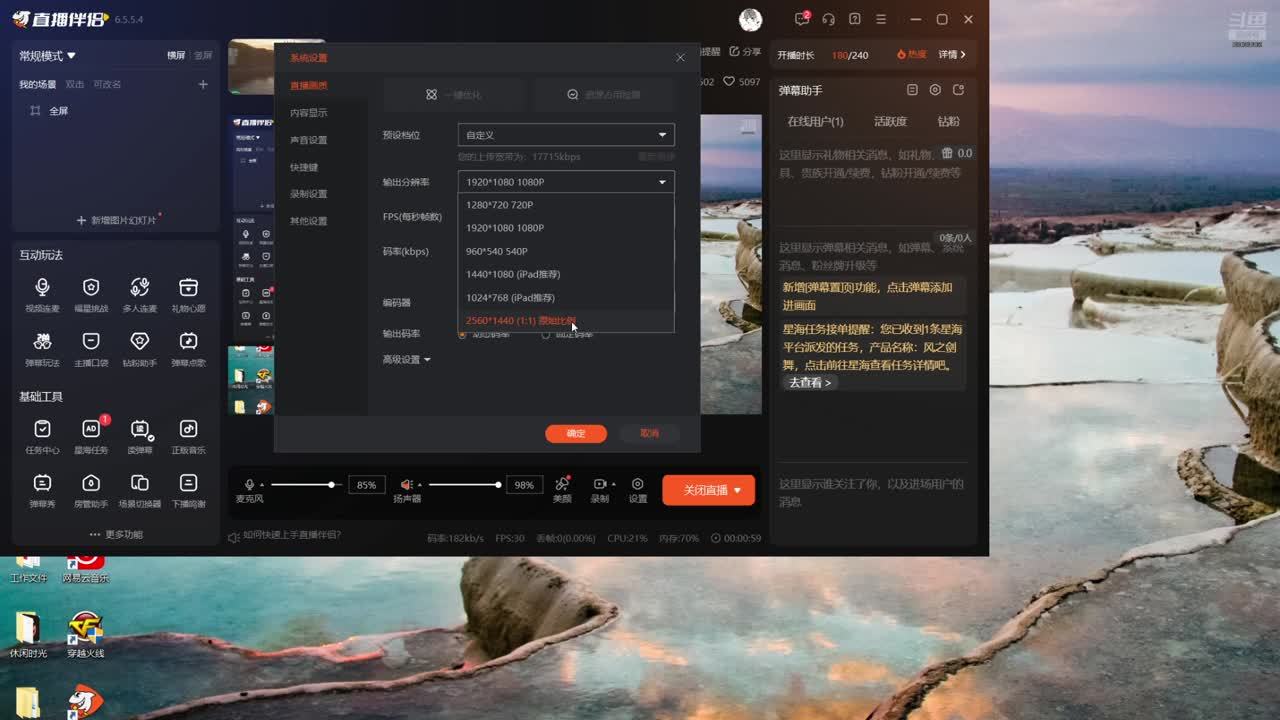Expand the 常规模式 mode dropdown
Image resolution: width=1280 pixels, height=720 pixels.
[48, 56]
